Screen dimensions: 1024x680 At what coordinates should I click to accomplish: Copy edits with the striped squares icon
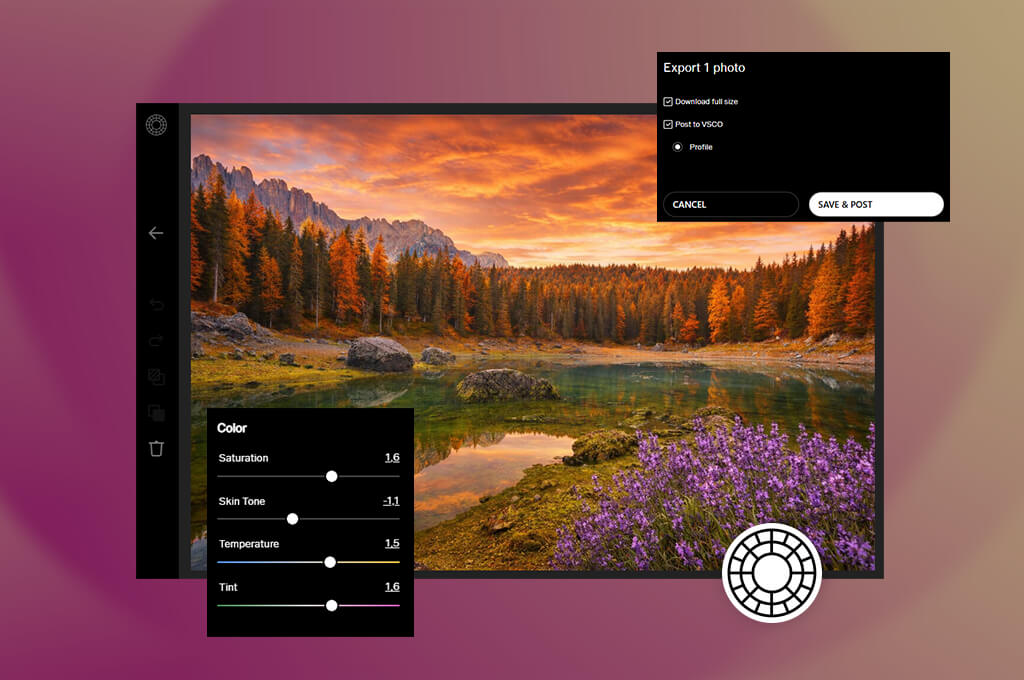click(x=156, y=377)
